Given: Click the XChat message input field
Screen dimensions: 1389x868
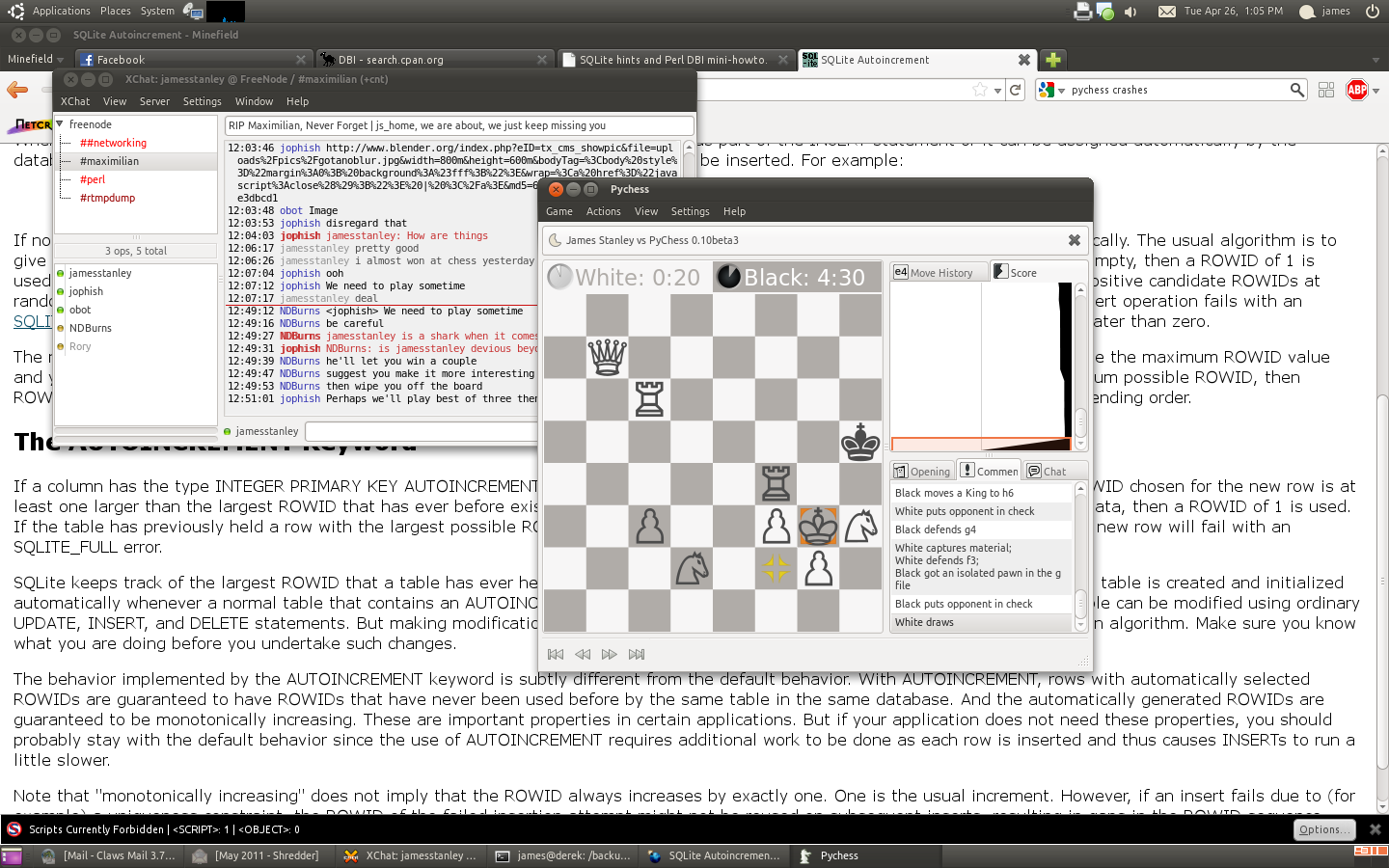Looking at the screenshot, I should (421, 431).
